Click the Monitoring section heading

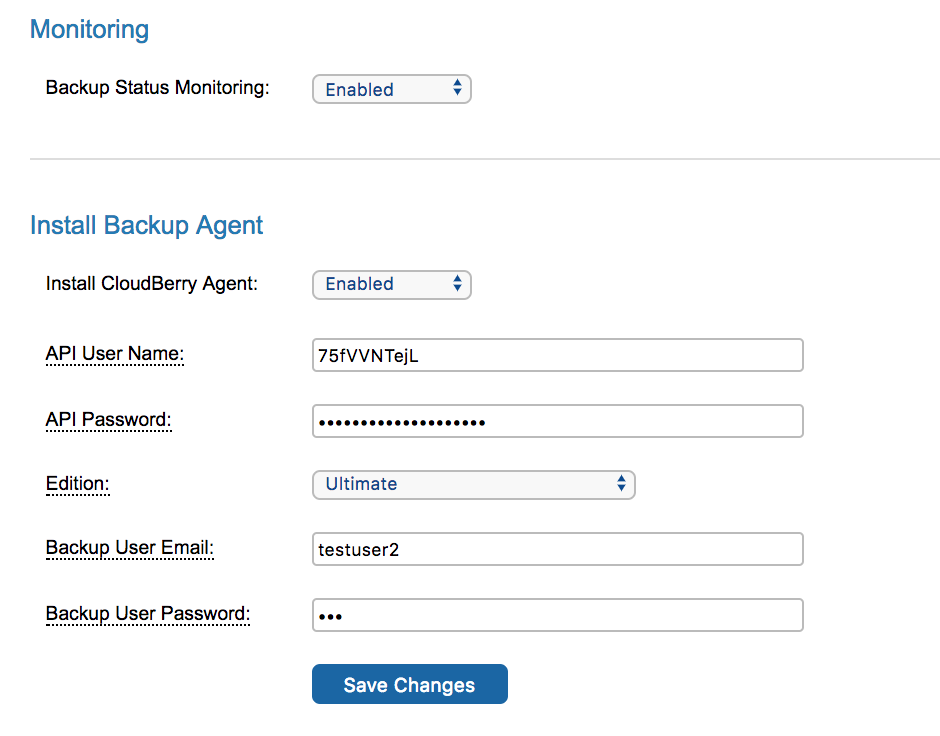click(89, 29)
